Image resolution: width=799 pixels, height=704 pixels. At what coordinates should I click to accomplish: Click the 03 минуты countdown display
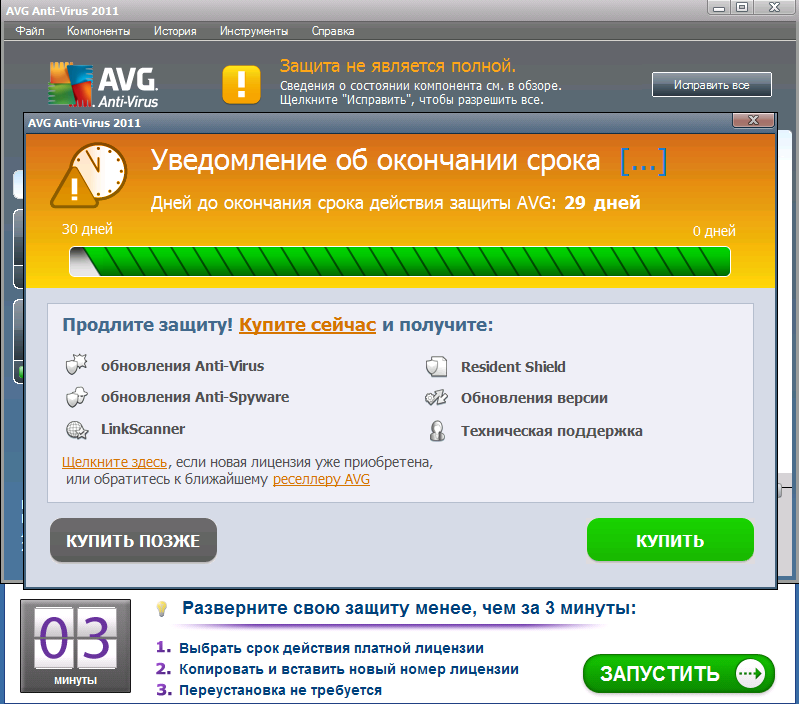75,645
